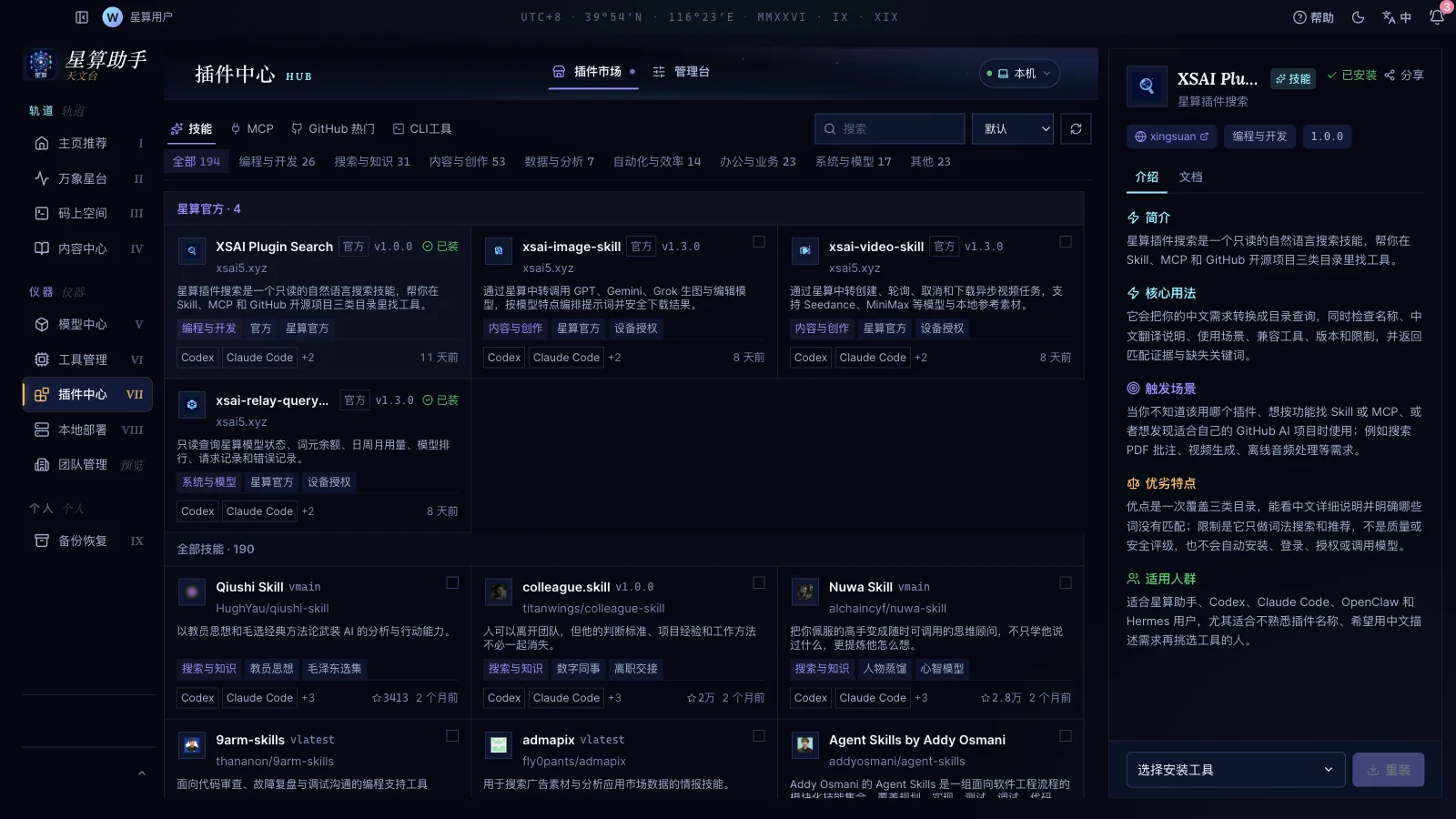Filter by 系统与模型 17 category
This screenshot has height=819, width=1456.
853,162
